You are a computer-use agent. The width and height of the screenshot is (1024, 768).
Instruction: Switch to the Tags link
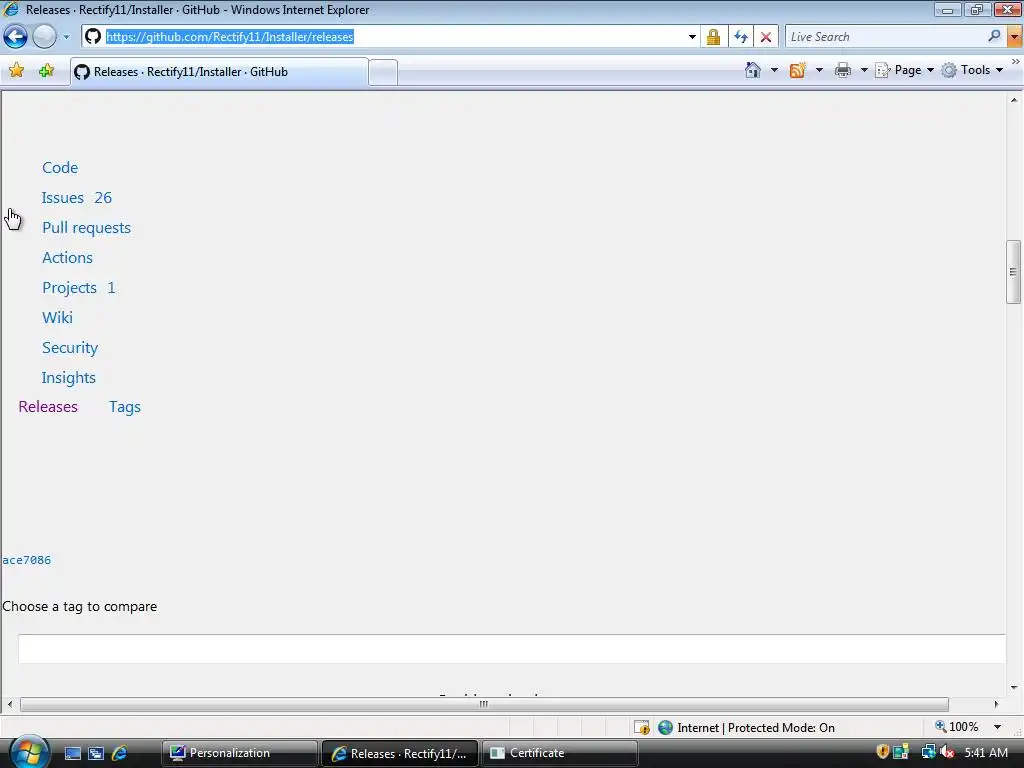pos(125,407)
